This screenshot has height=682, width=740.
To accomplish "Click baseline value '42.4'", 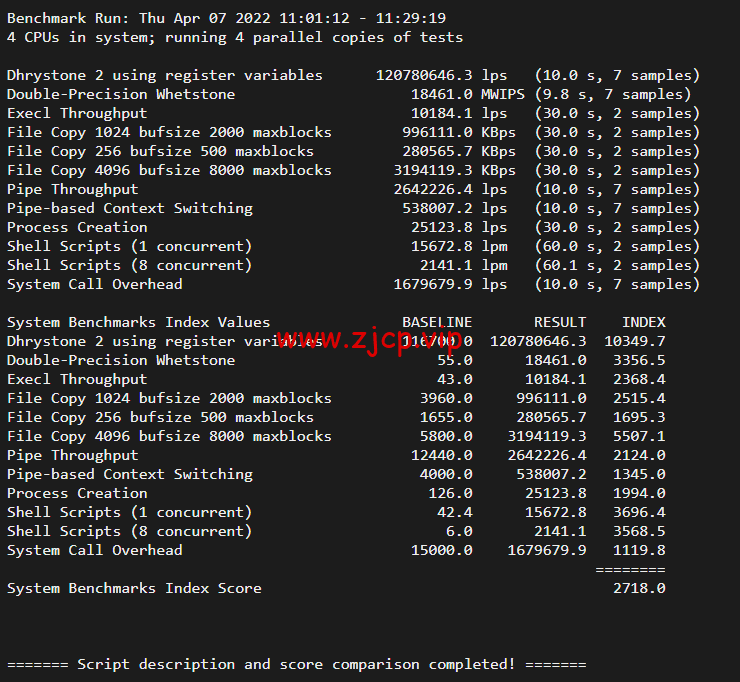I will point(454,513).
